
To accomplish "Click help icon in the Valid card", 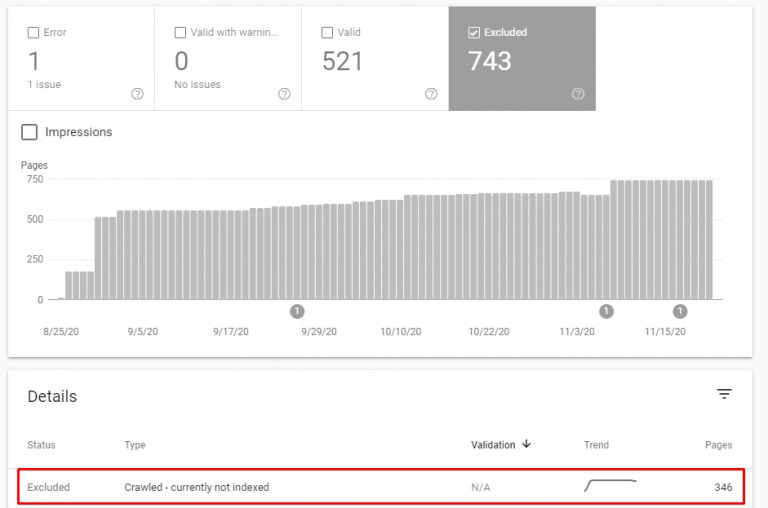I will [x=431, y=94].
